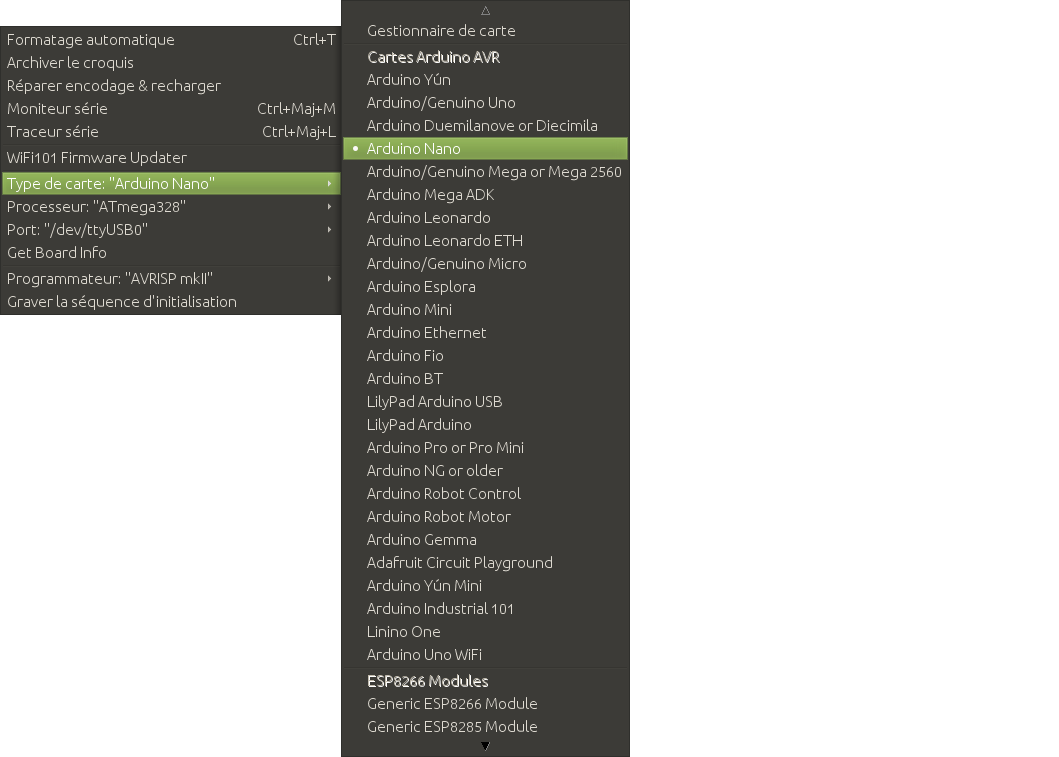Image resolution: width=1059 pixels, height=757 pixels.
Task: Open Gestionnaire de carte
Action: [x=441, y=31]
